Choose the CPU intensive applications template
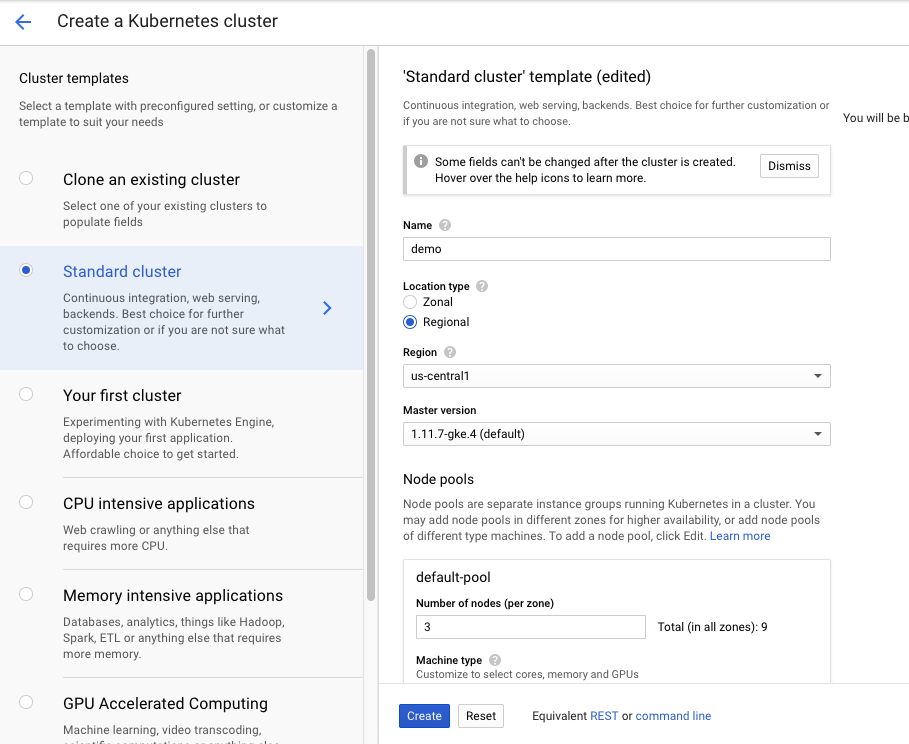909x744 pixels. click(x=26, y=502)
